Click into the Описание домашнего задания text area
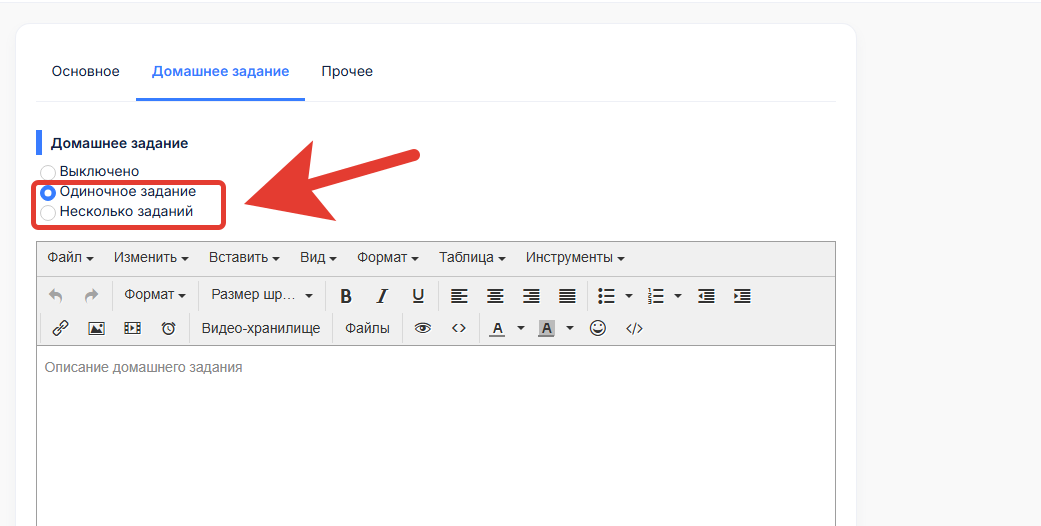 coord(436,435)
